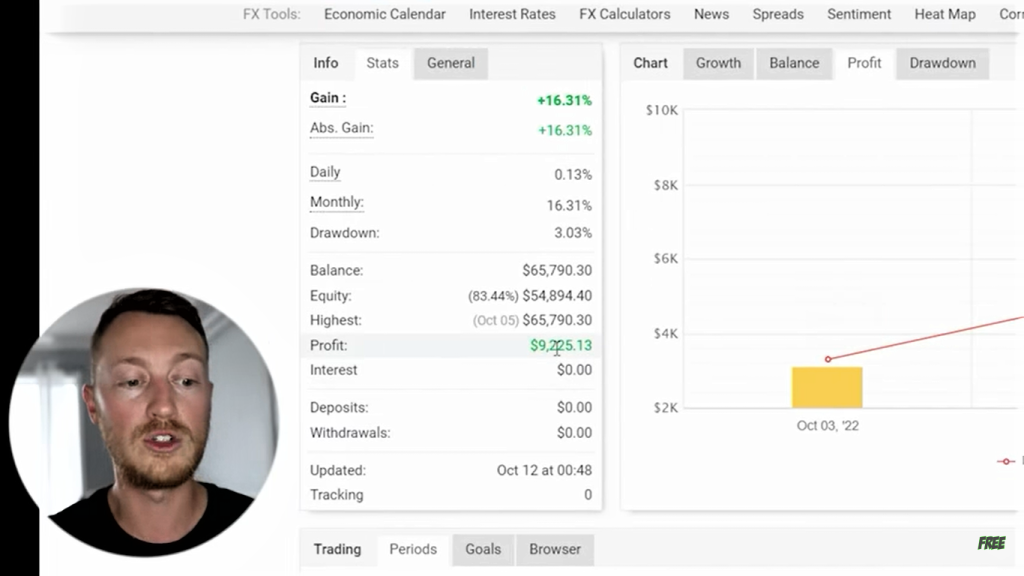Go to the News section

click(711, 14)
